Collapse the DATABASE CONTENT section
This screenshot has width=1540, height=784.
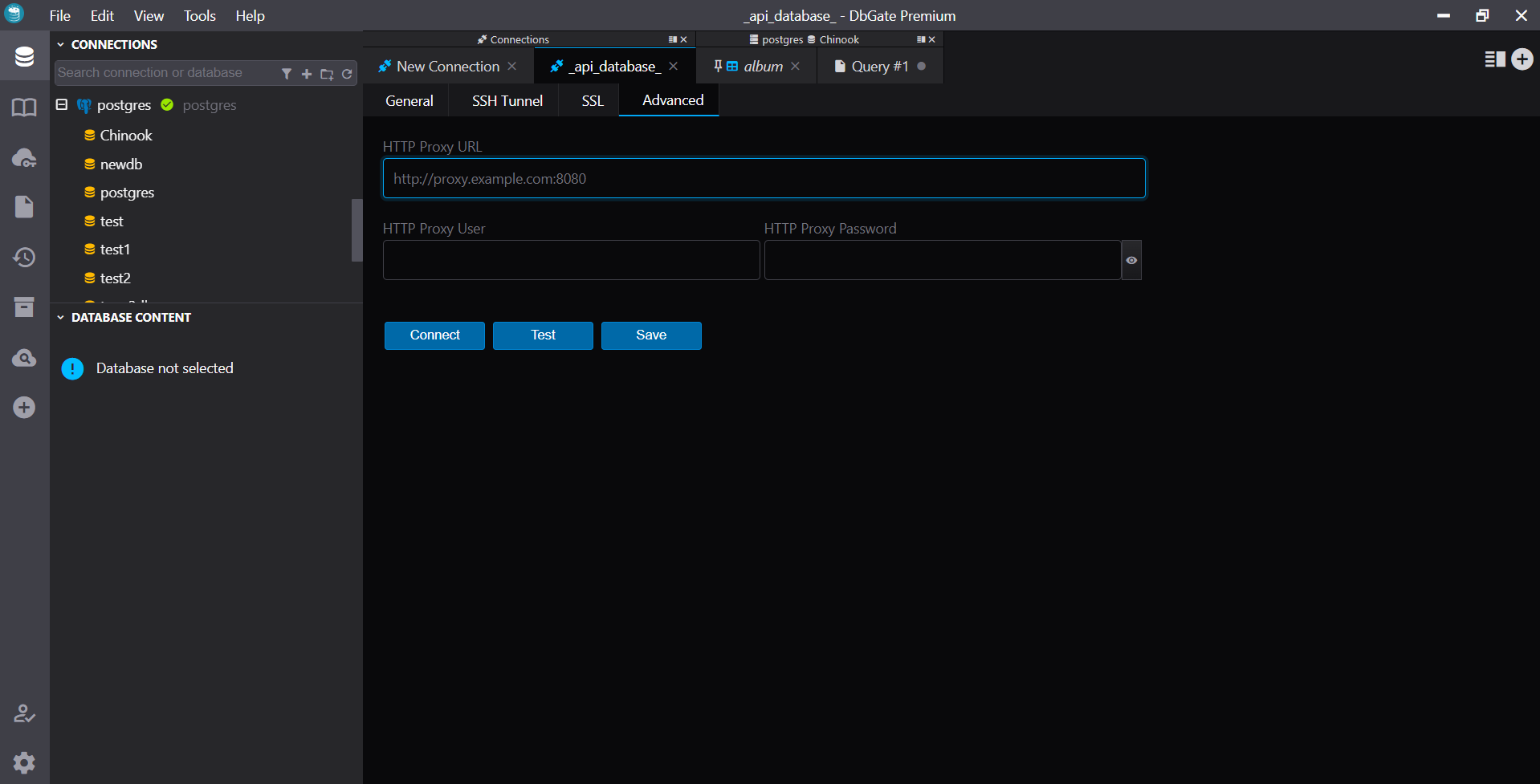[x=60, y=318]
